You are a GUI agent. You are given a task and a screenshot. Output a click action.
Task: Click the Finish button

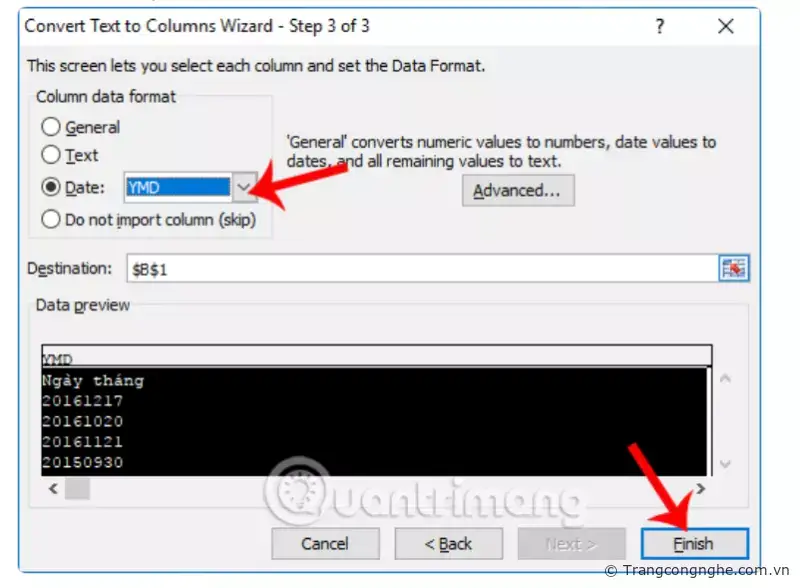point(694,544)
